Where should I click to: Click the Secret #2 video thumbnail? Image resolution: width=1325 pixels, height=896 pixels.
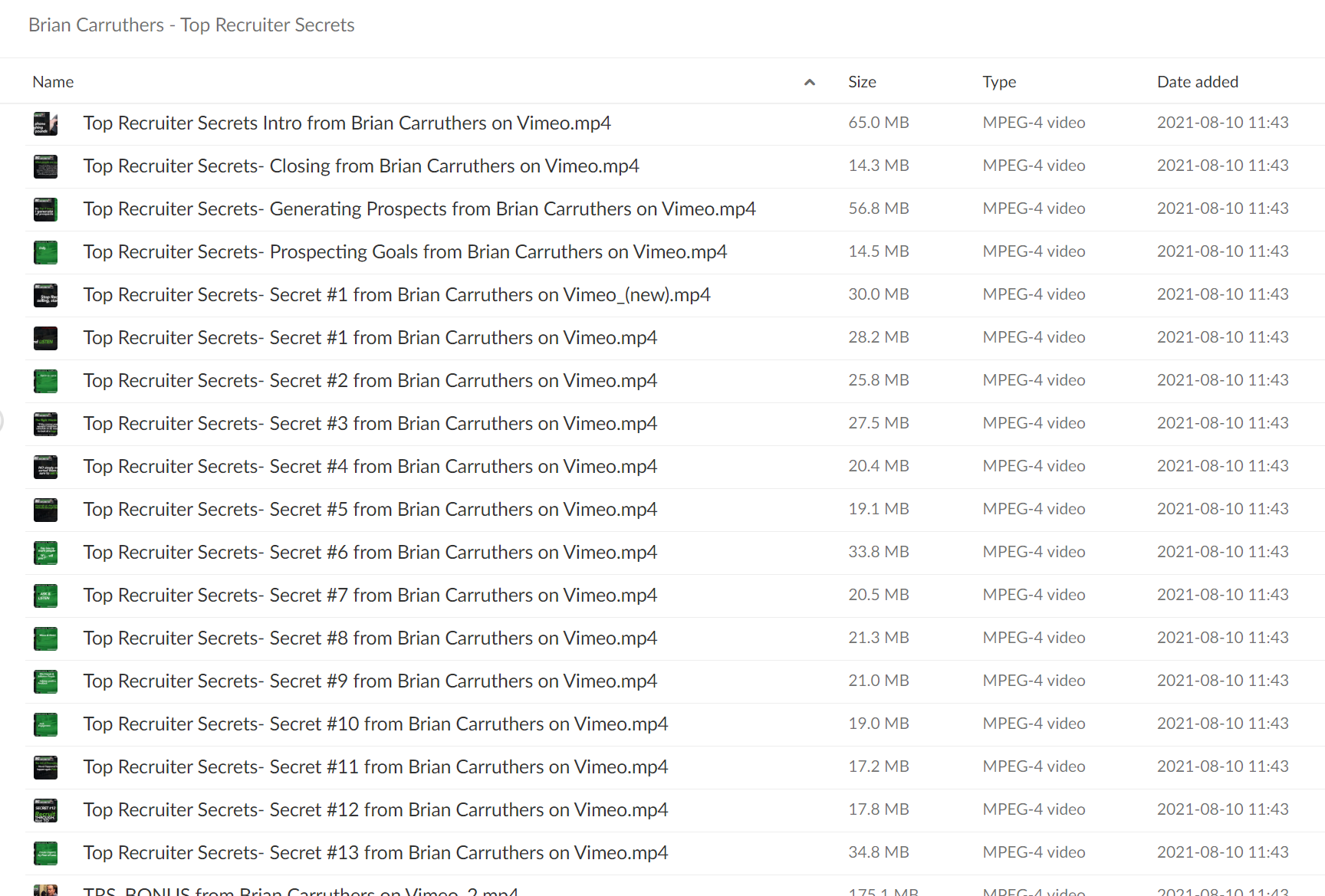click(45, 381)
